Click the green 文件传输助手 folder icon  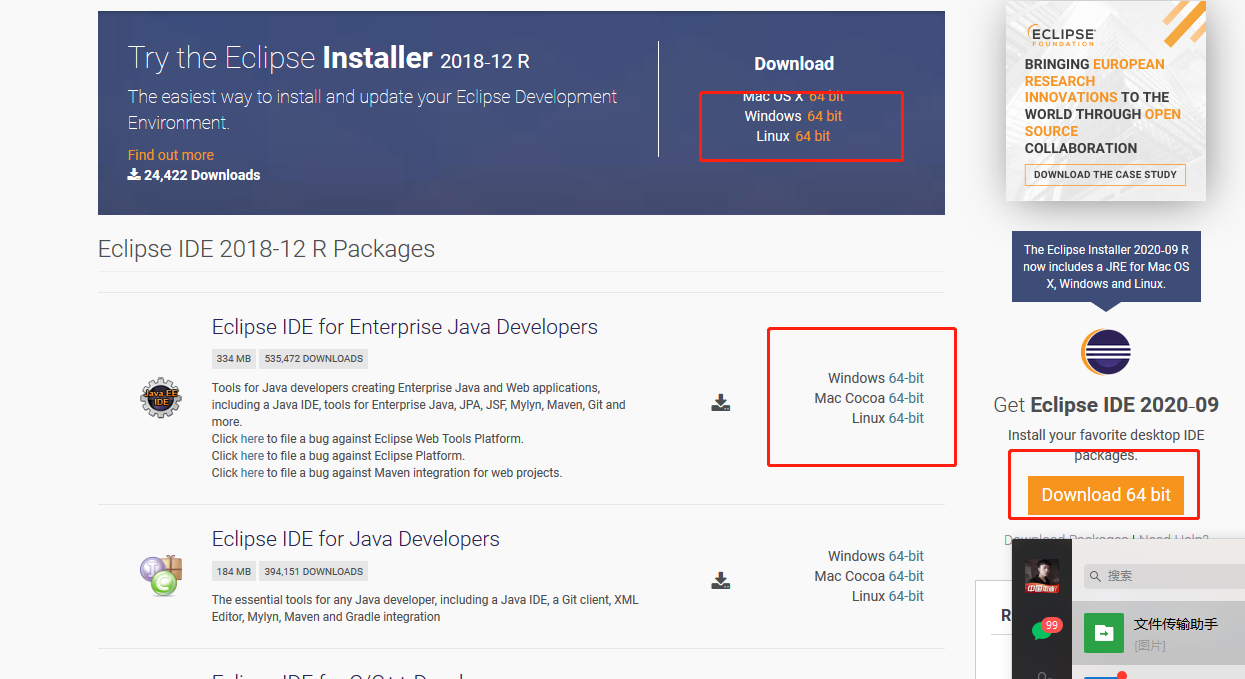(x=1104, y=633)
